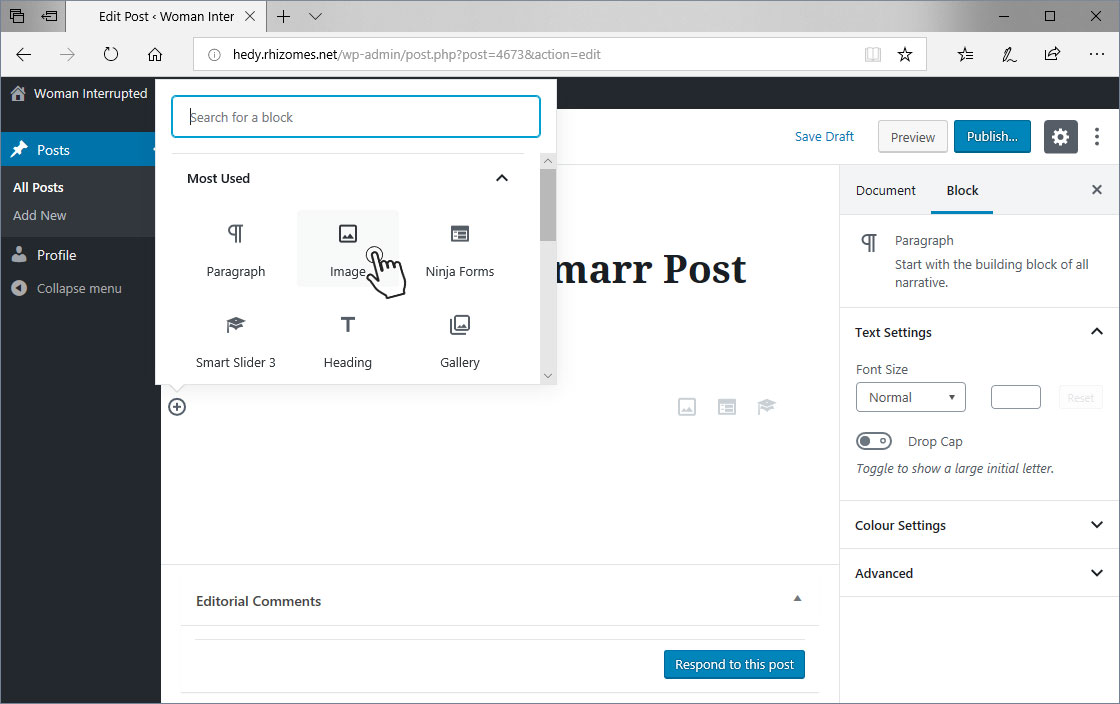This screenshot has height=704, width=1120.
Task: Open the more tools vertical dots menu
Action: (x=1097, y=136)
